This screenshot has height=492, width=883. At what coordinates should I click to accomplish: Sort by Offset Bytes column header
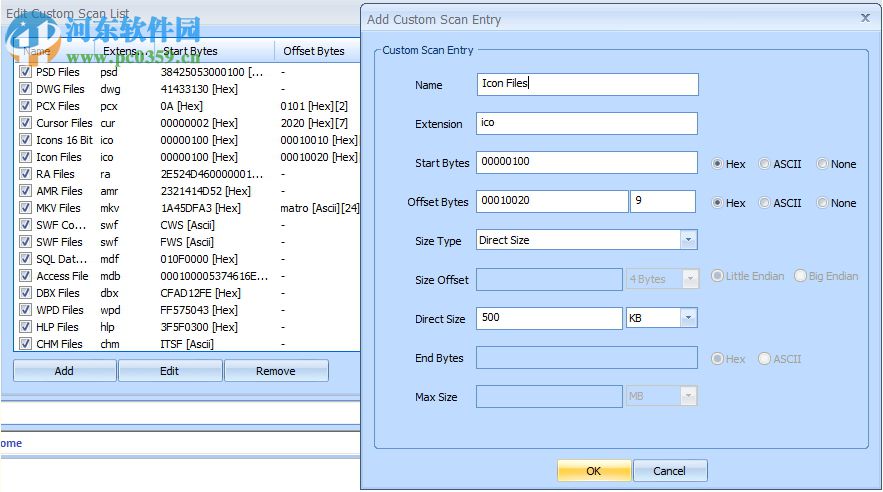318,51
